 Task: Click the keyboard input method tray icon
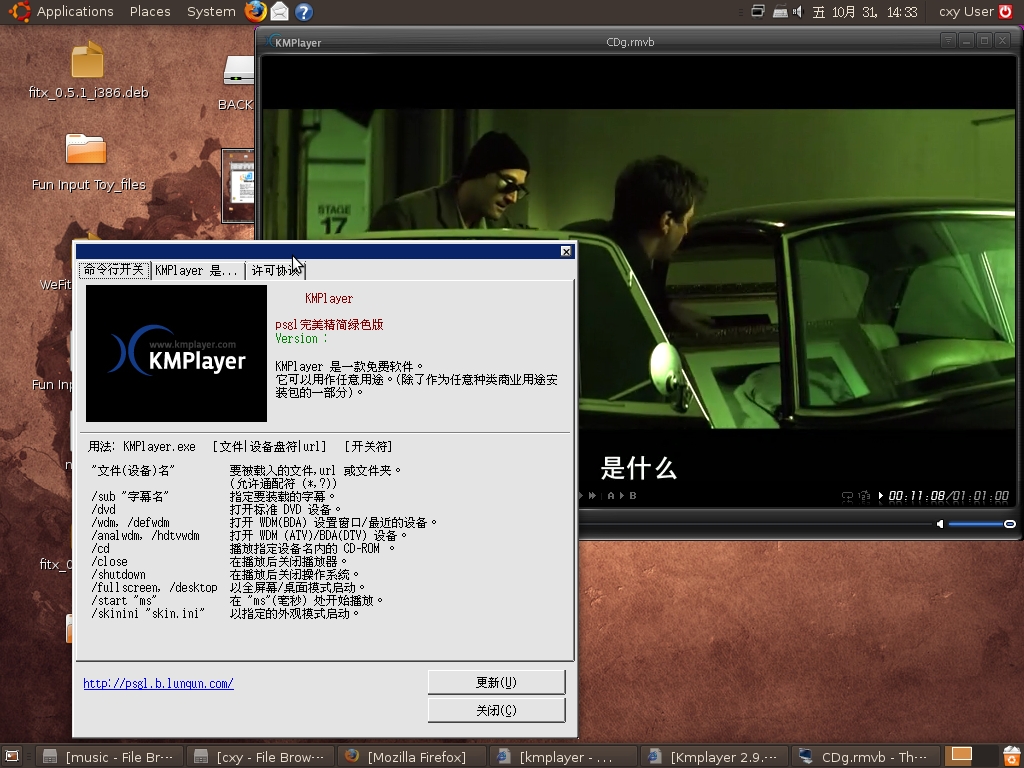pos(780,11)
